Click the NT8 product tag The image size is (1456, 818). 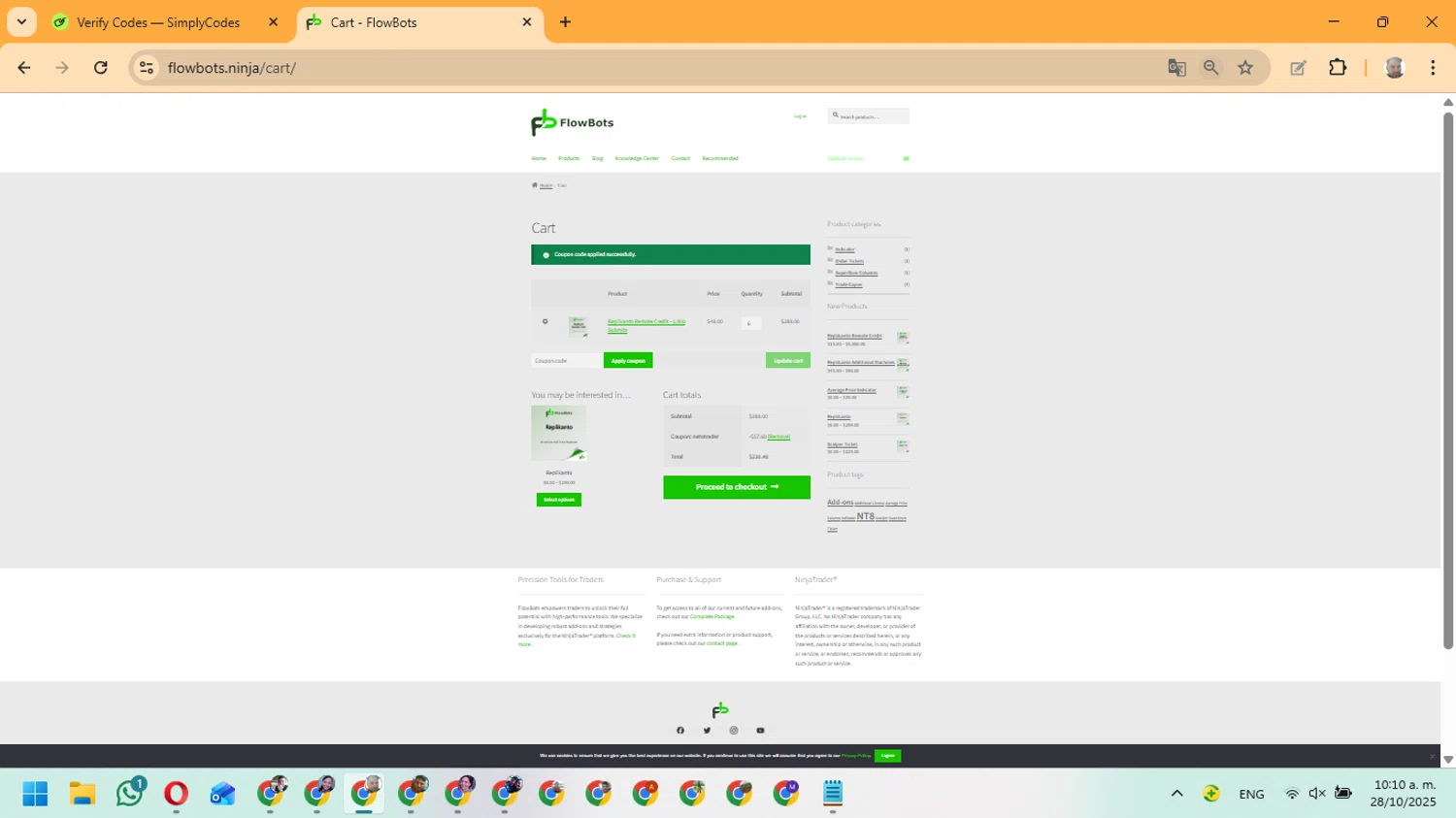pyautogui.click(x=865, y=516)
